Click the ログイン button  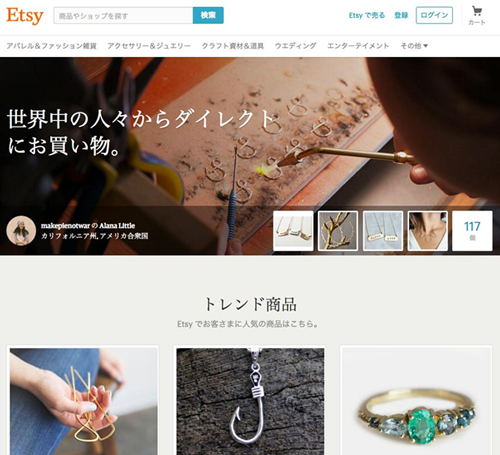434,15
